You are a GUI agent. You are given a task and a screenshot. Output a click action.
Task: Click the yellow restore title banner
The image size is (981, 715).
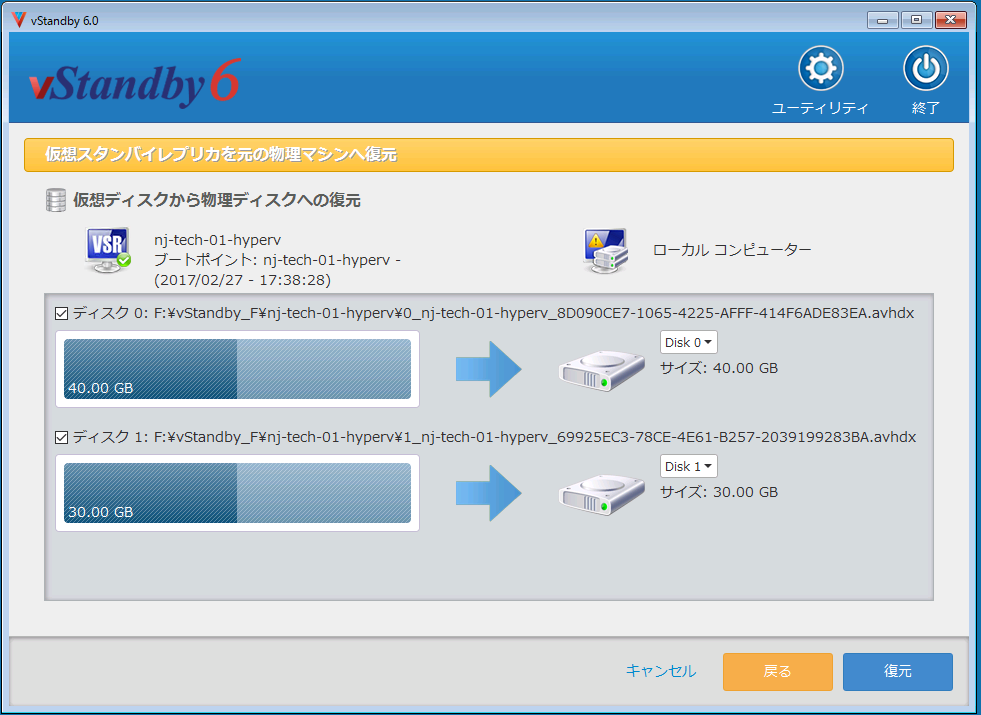point(488,155)
